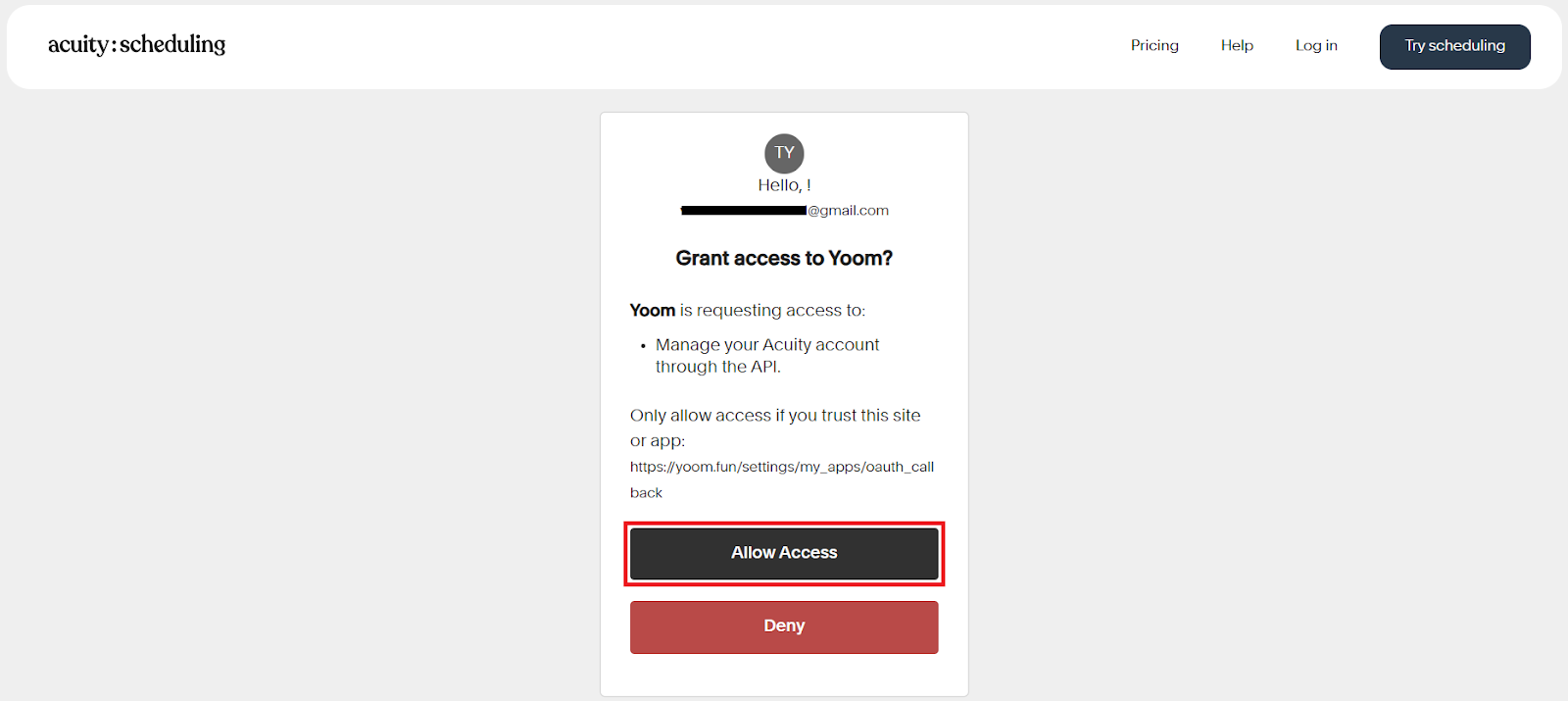Click the @gmail.com email suffix
Viewport: 1568px width, 701px height.
(x=848, y=211)
